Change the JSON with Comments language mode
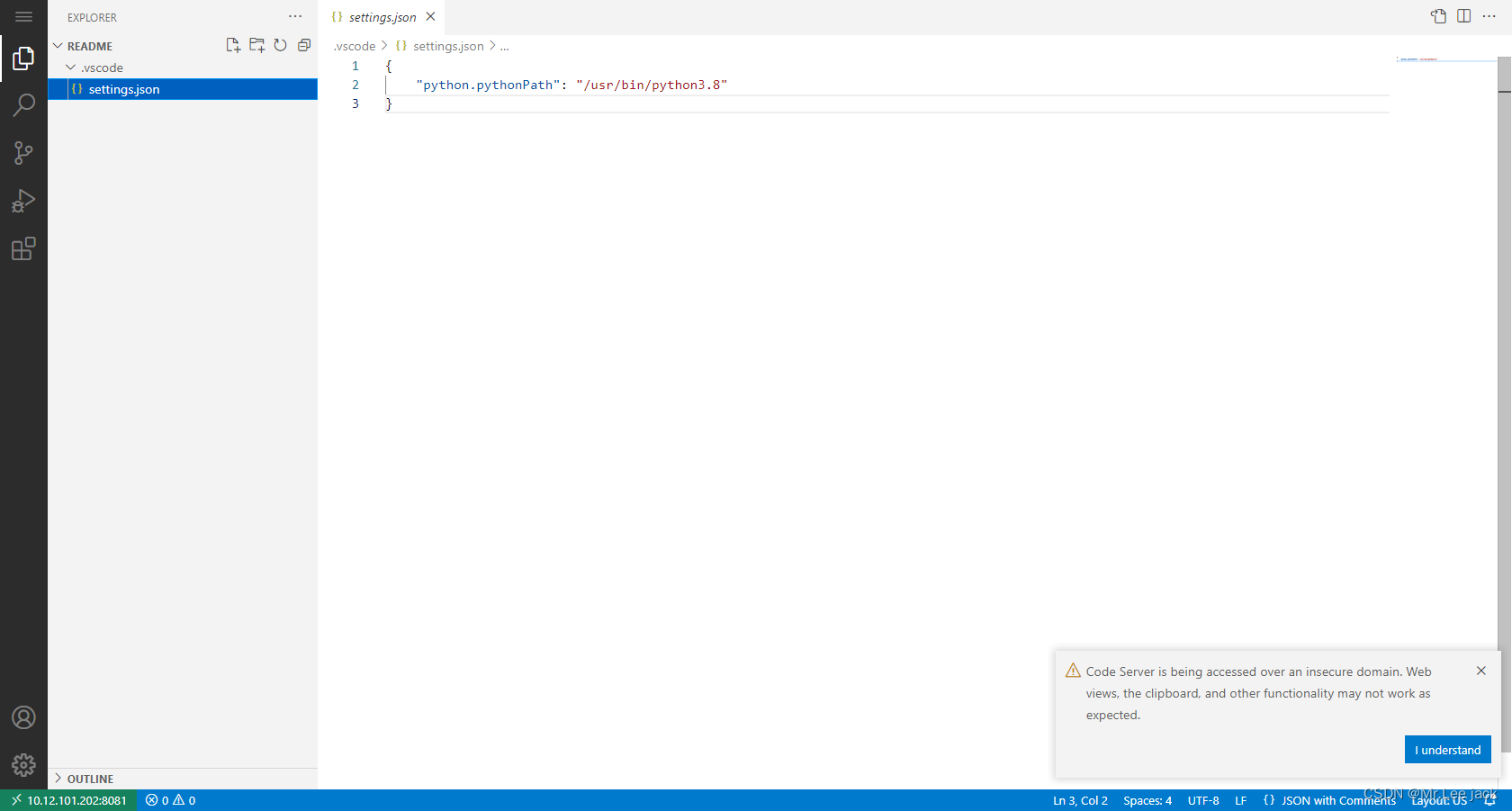The width and height of the screenshot is (1512, 811). tap(1329, 800)
